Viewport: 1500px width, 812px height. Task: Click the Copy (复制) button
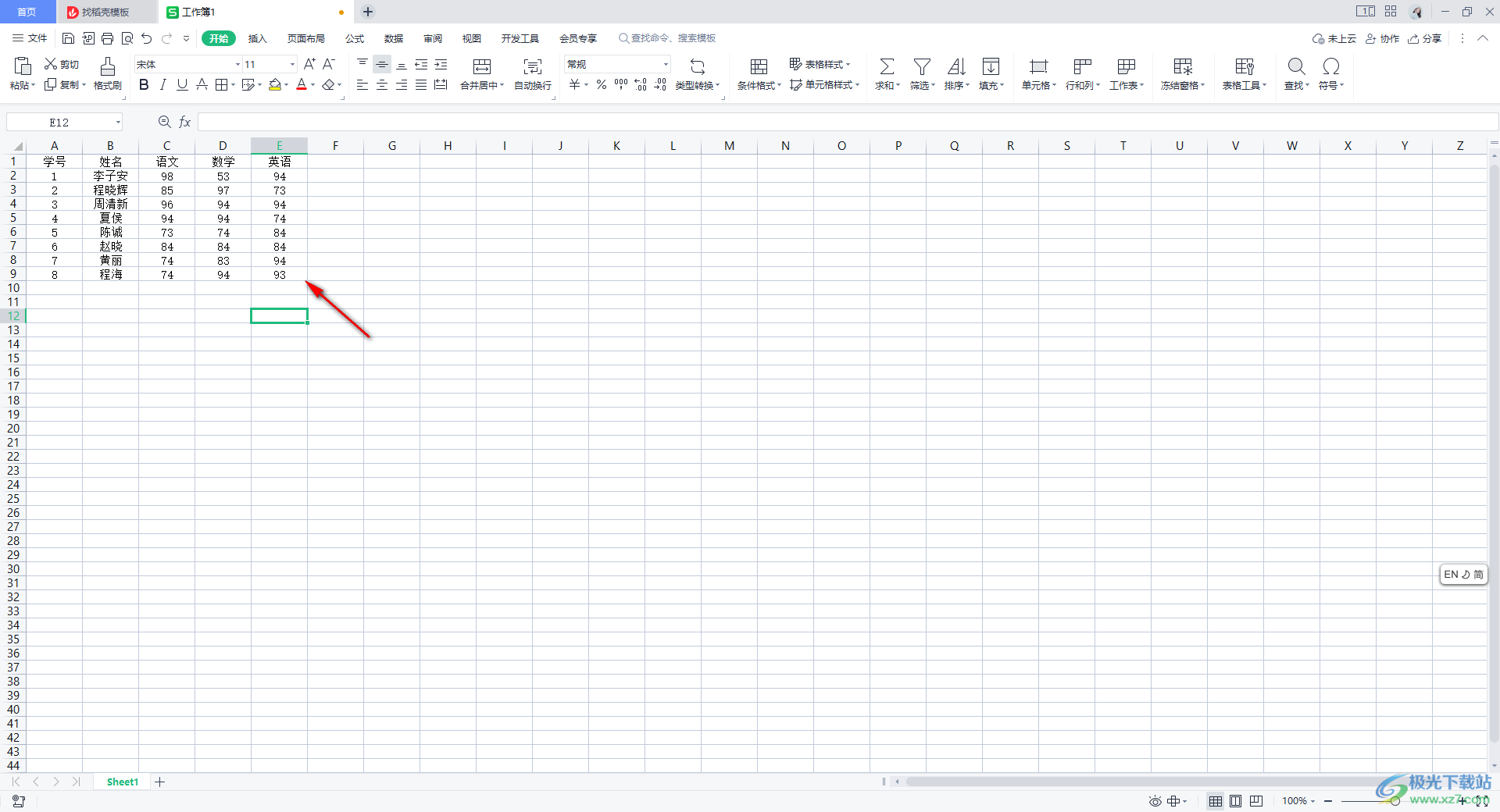(x=65, y=84)
